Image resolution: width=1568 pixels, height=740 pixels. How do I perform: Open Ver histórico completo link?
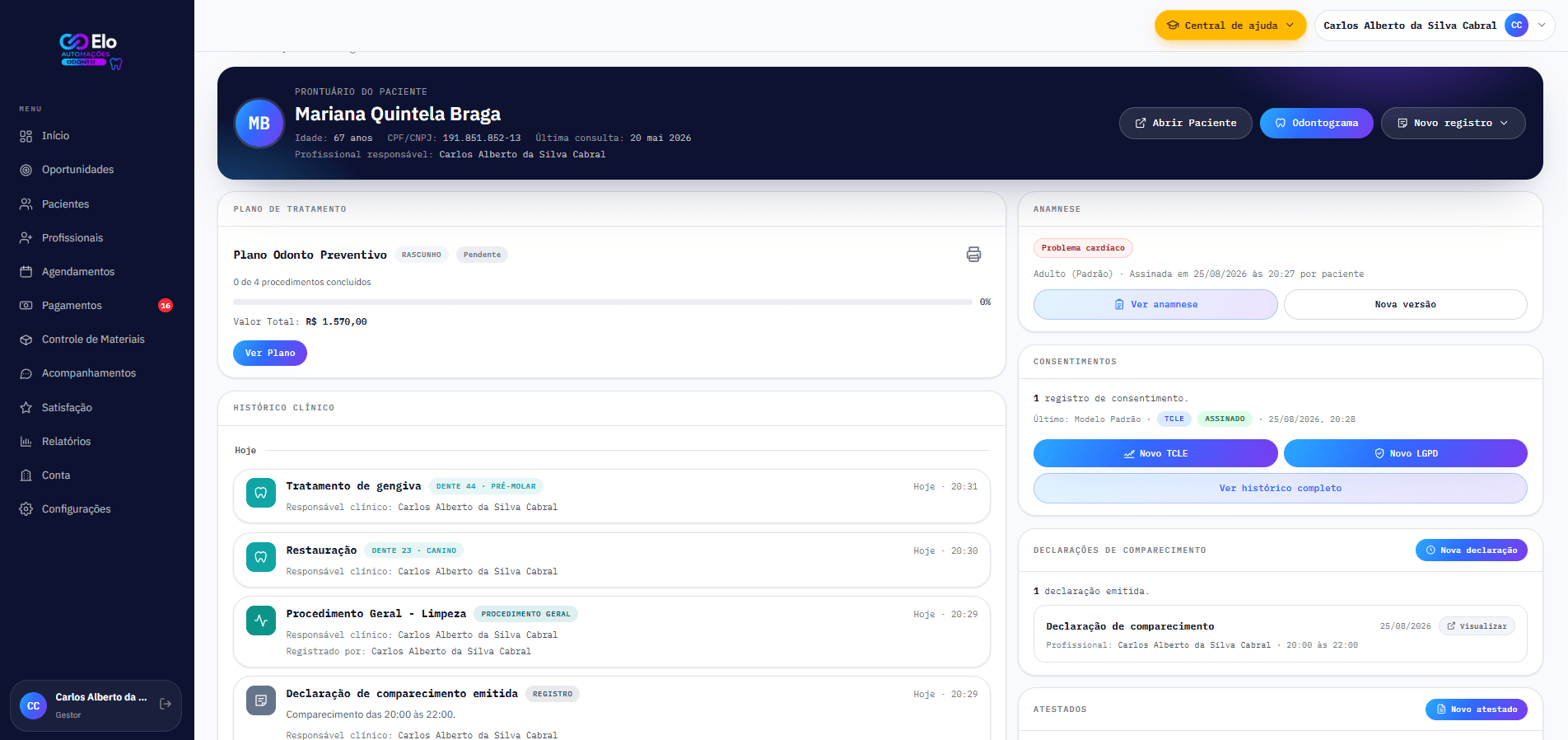pyautogui.click(x=1280, y=488)
